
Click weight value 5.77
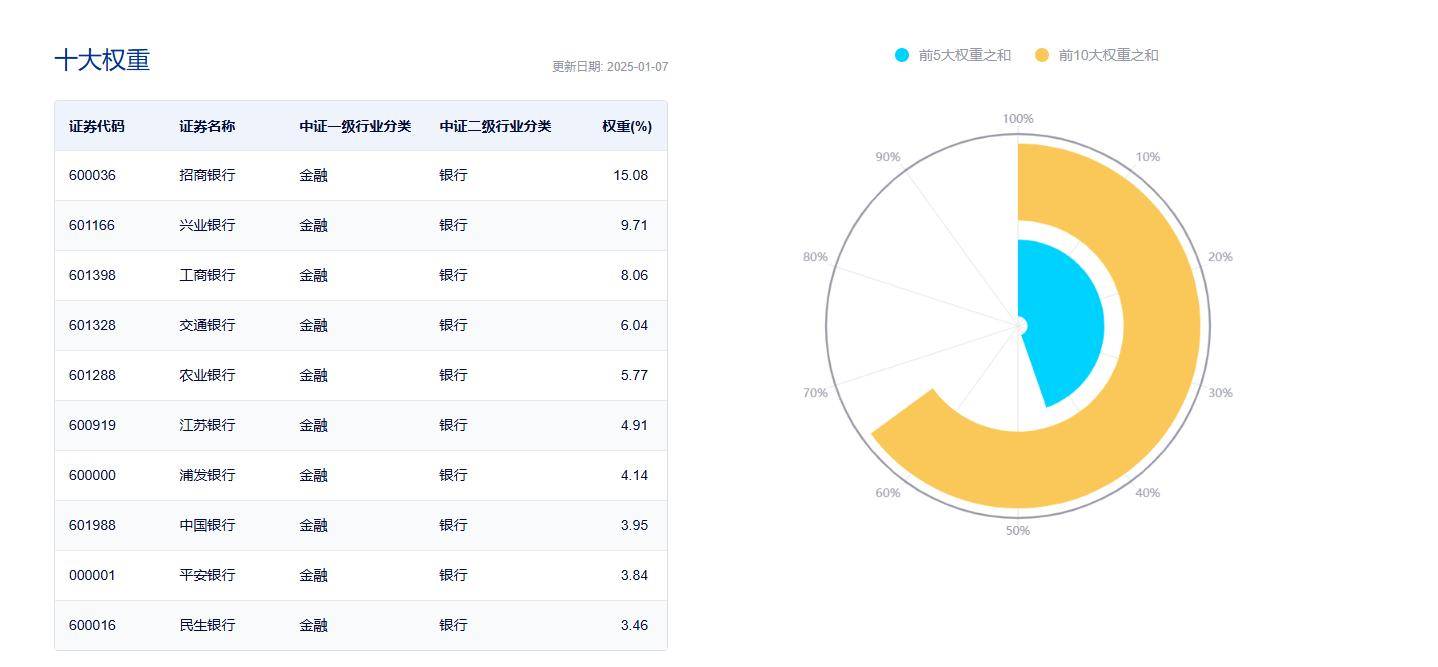click(x=634, y=375)
